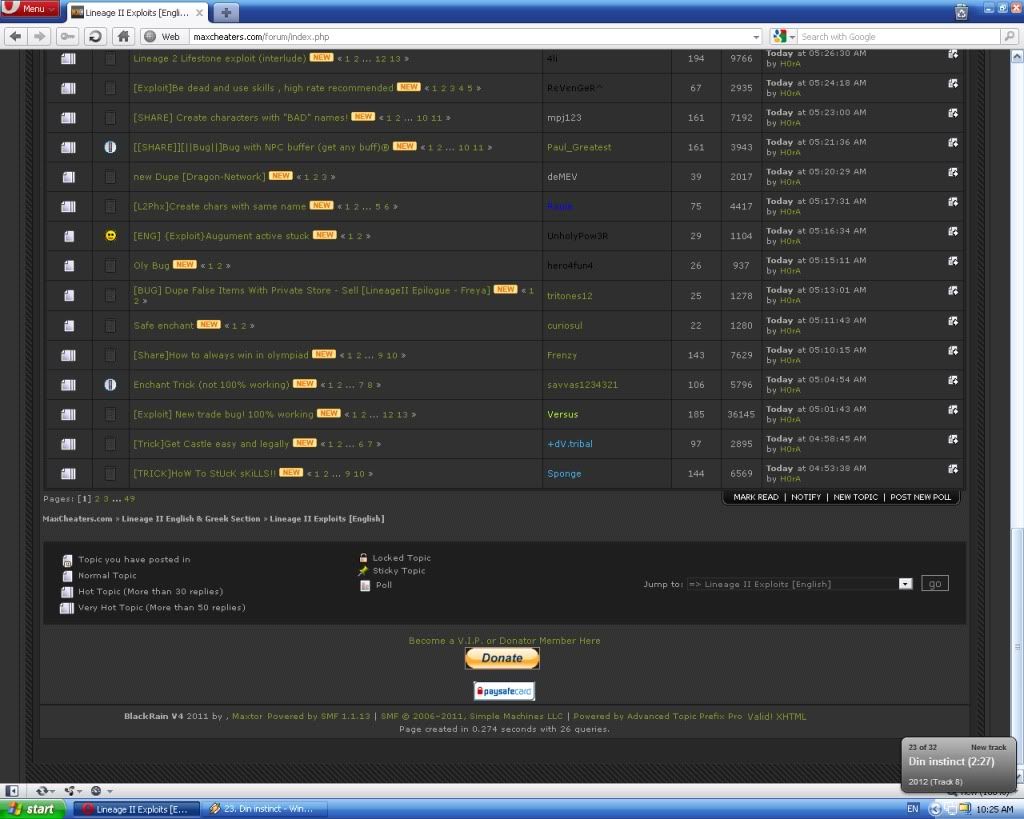The image size is (1024, 819).
Task: Focus the Search with Google field
Action: pyautogui.click(x=900, y=37)
